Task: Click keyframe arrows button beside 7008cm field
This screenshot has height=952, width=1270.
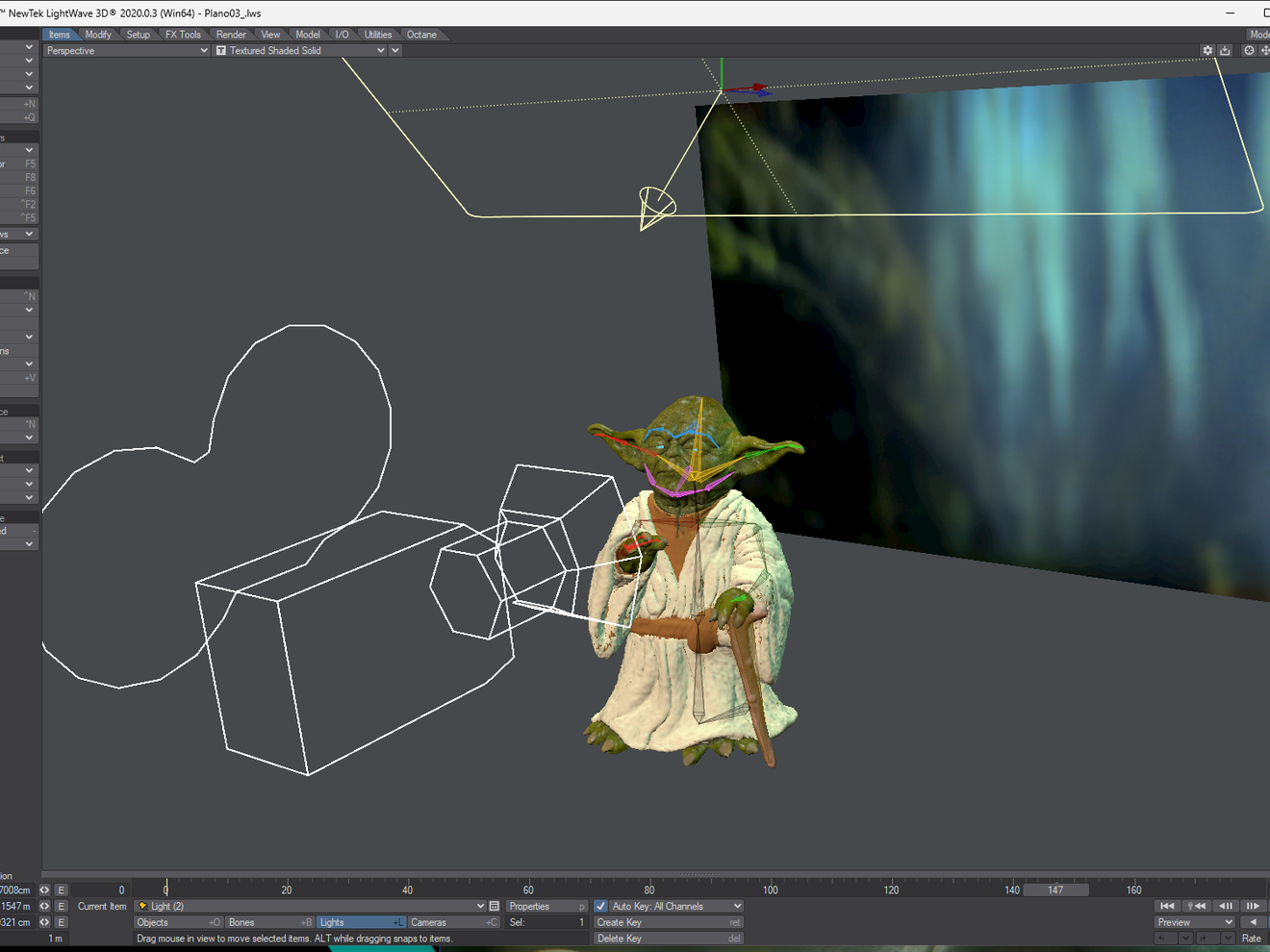Action: 44,890
